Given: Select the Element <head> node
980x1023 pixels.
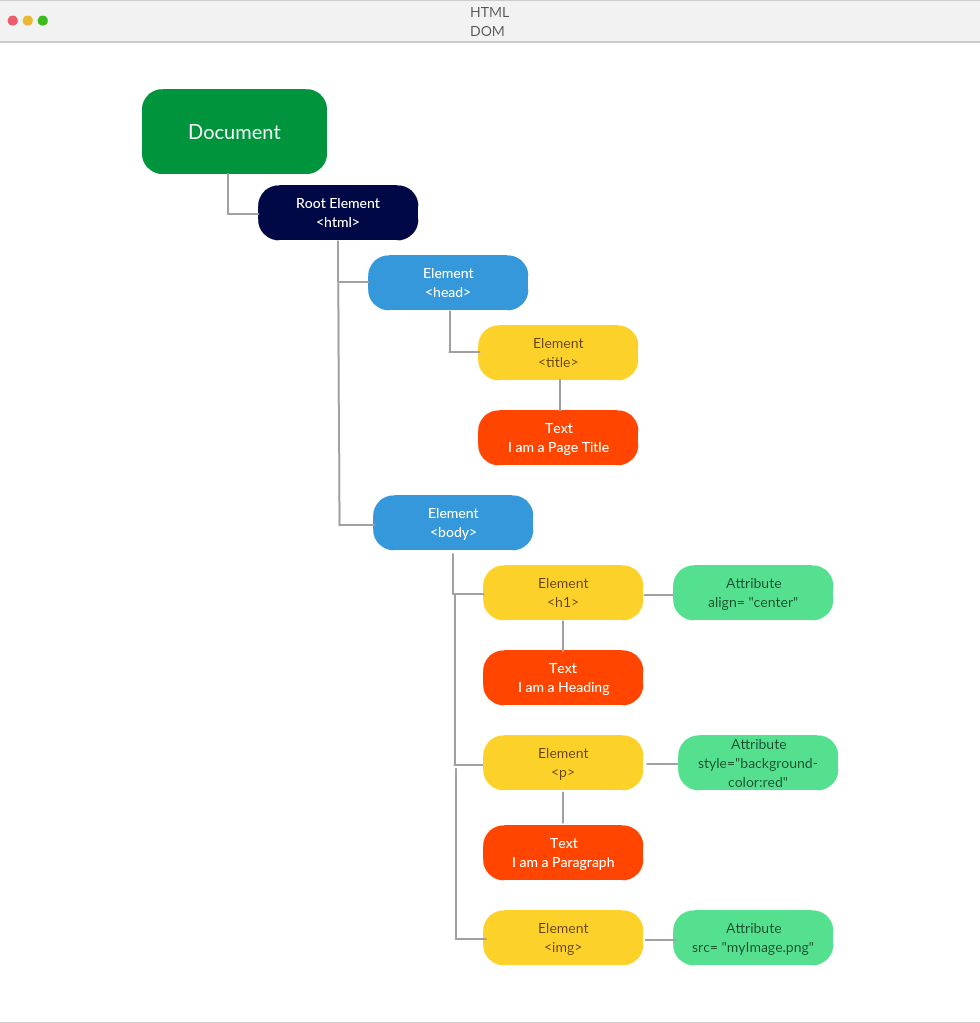Looking at the screenshot, I should [x=448, y=282].
